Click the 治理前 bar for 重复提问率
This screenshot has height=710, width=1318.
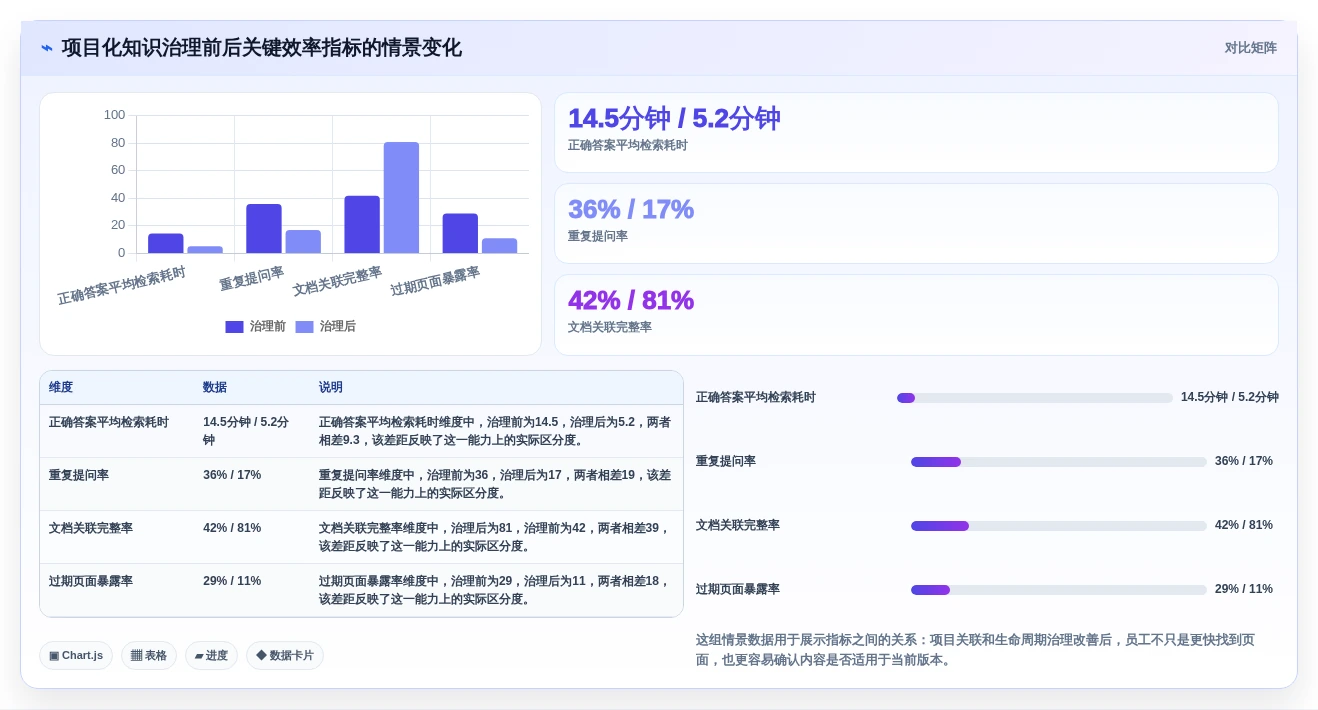pyautogui.click(x=264, y=228)
